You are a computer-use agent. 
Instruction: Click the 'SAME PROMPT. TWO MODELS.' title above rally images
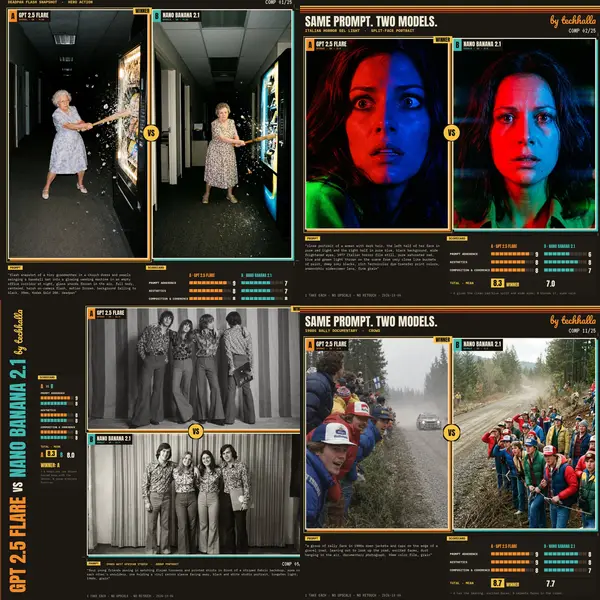[371, 321]
